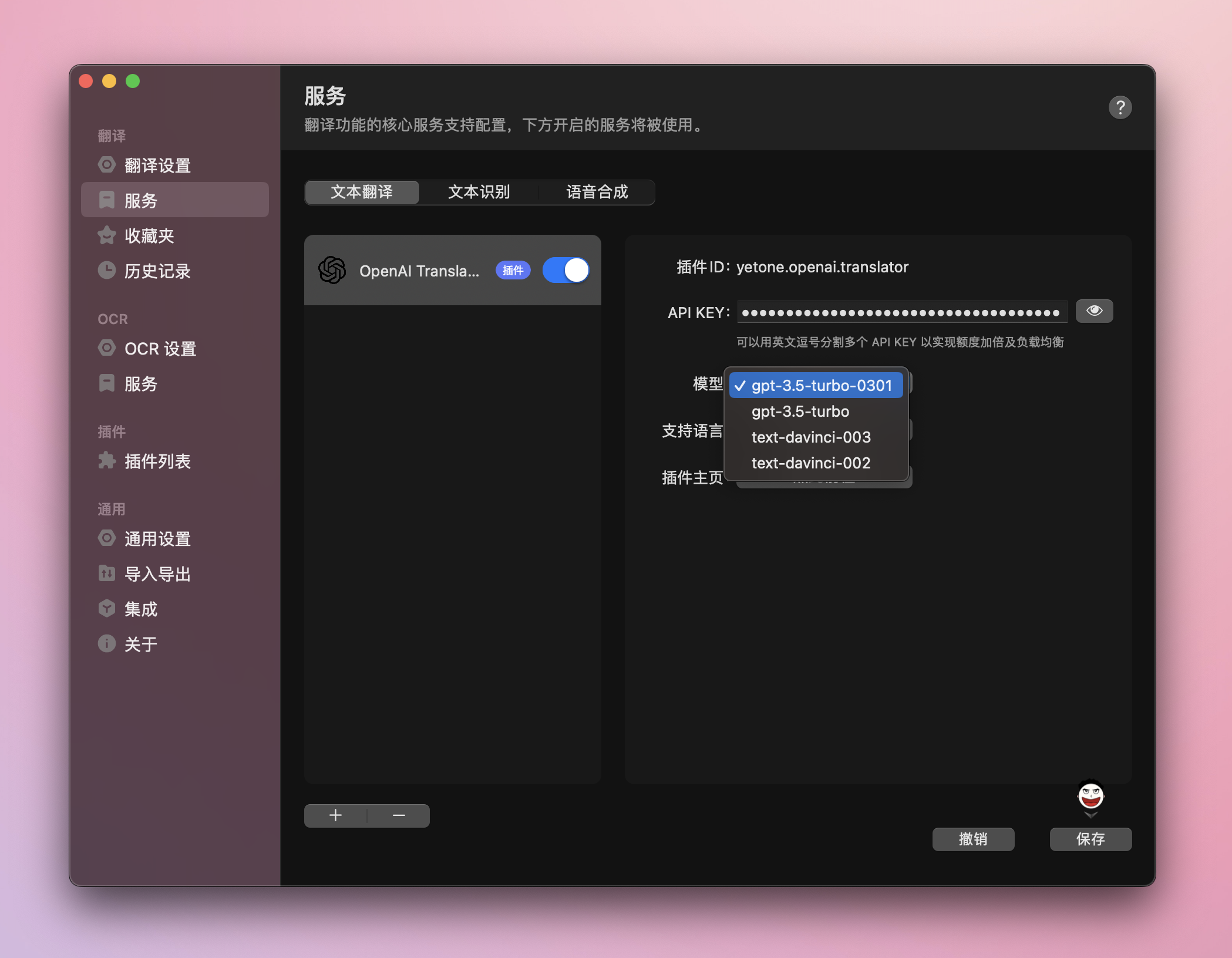Open the 集成 integration settings
Viewport: 1232px width, 958px height.
(x=140, y=609)
